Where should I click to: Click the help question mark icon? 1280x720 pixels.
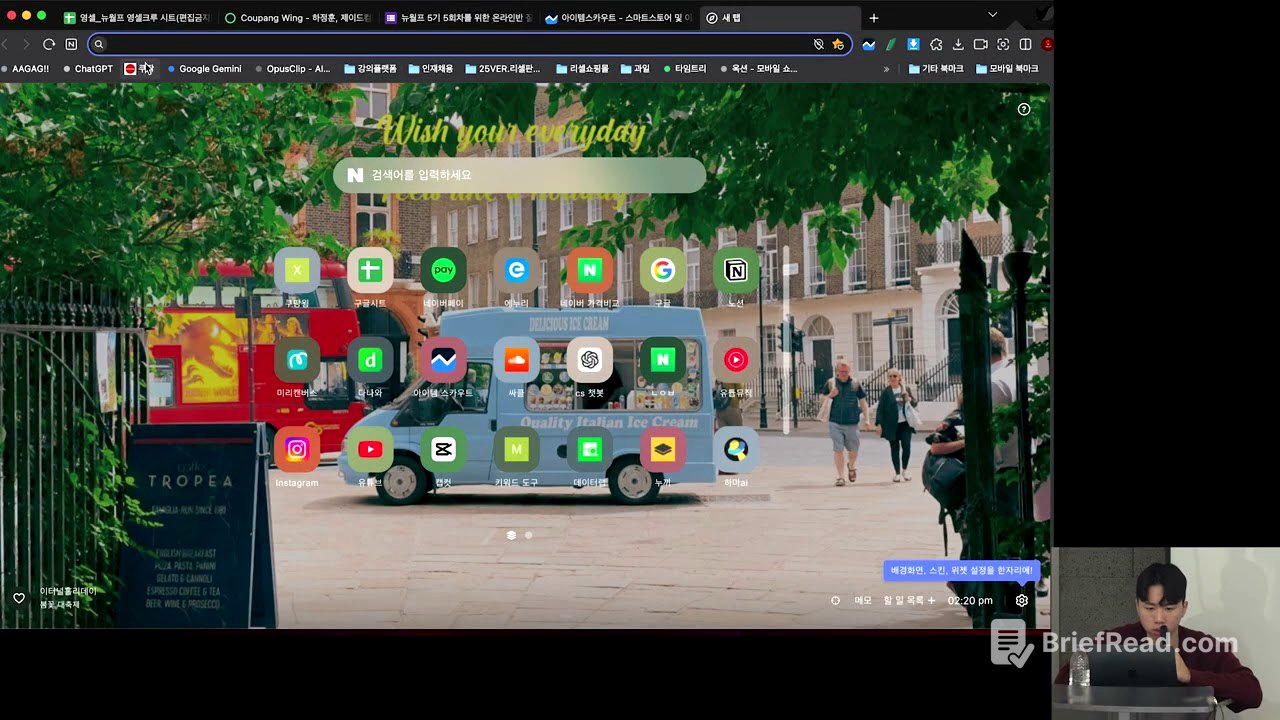[x=1023, y=109]
